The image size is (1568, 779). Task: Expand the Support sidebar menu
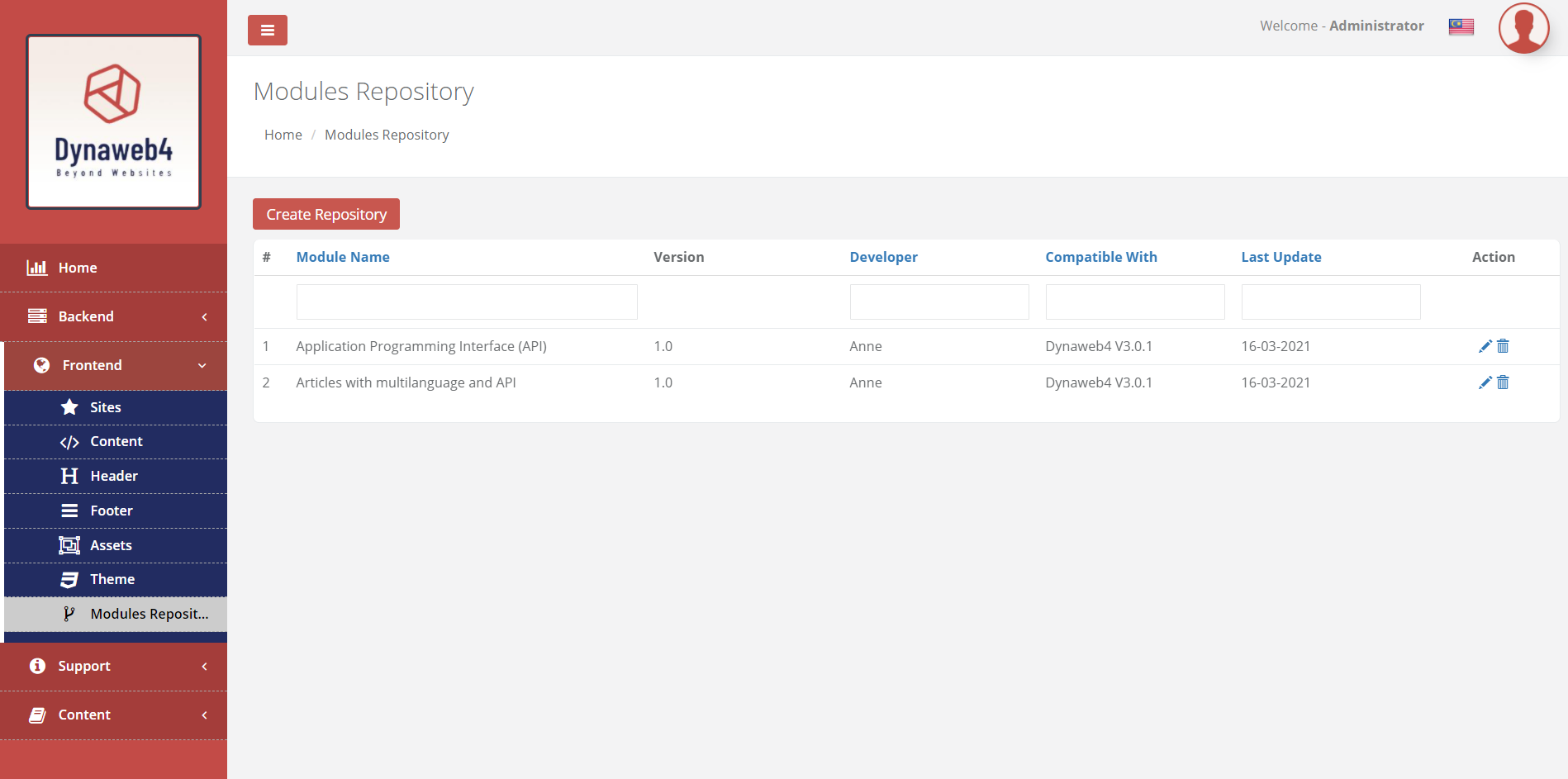[114, 666]
